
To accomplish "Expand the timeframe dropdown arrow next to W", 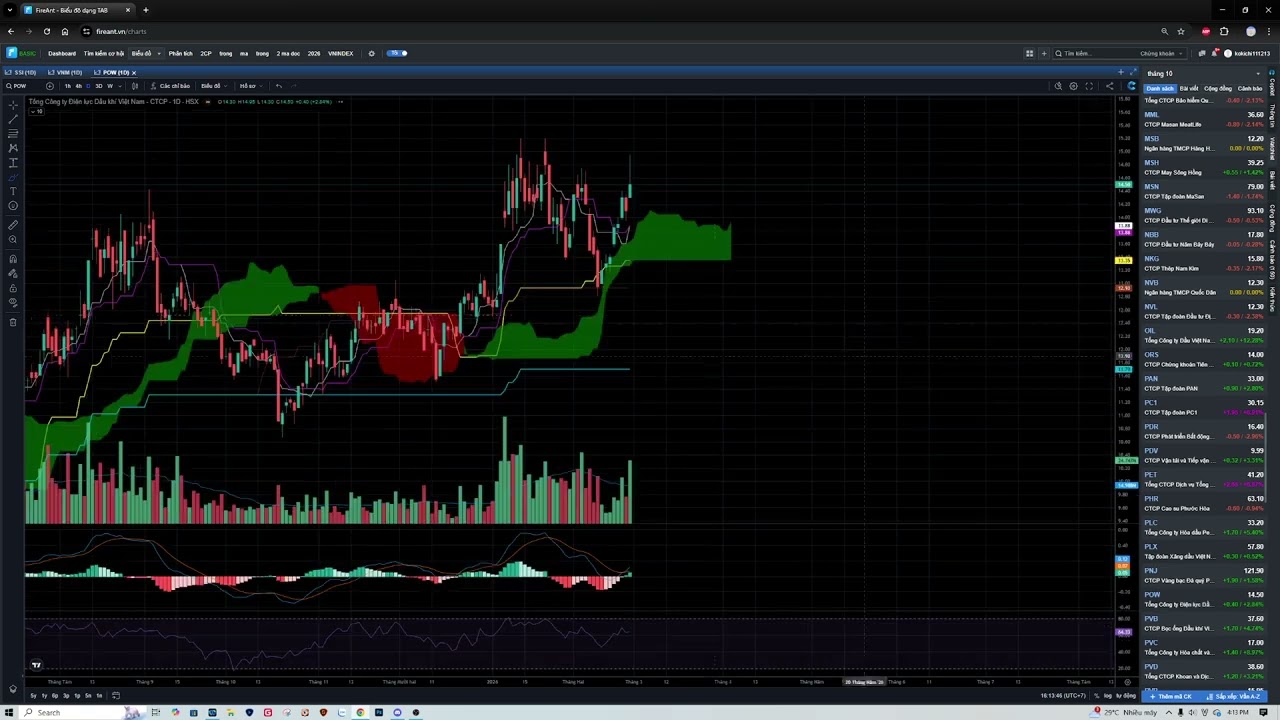I will pos(120,86).
